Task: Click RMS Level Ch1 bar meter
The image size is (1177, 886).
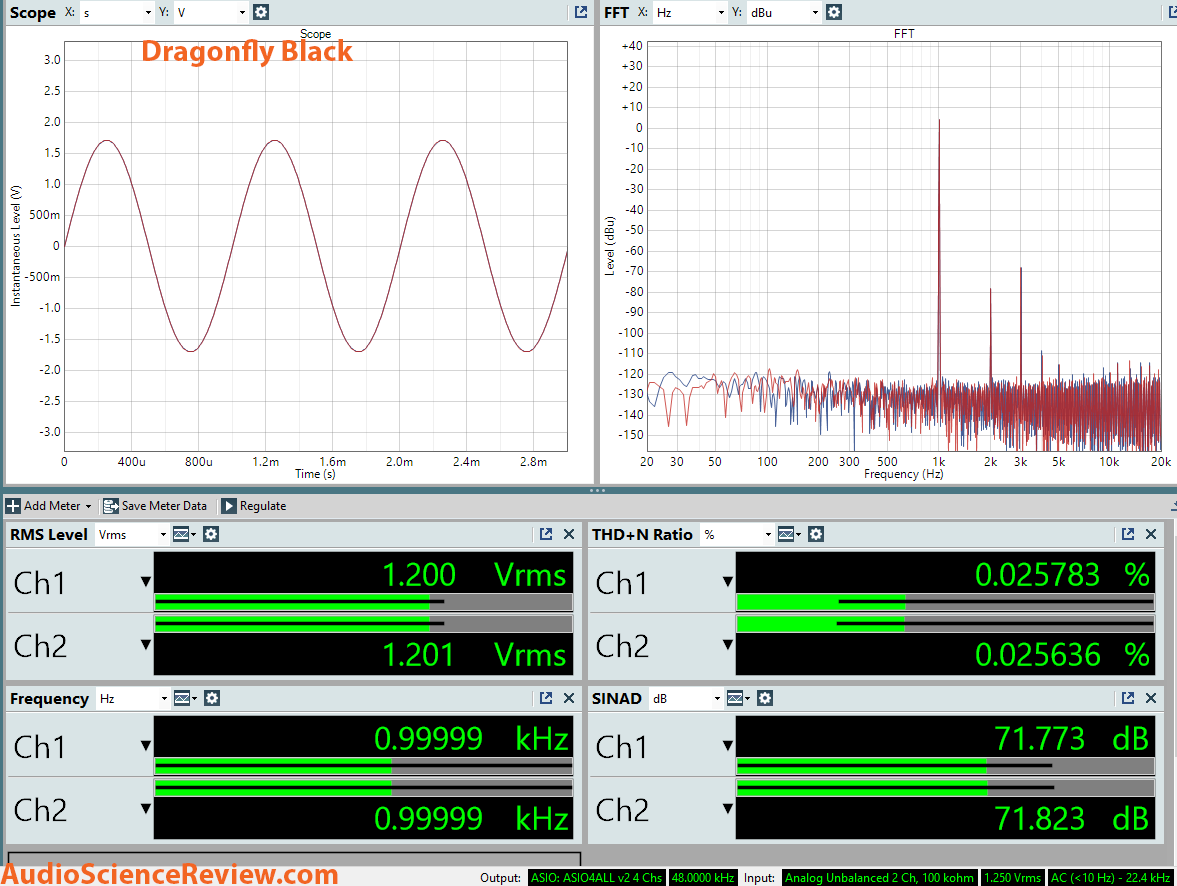Action: pos(363,601)
